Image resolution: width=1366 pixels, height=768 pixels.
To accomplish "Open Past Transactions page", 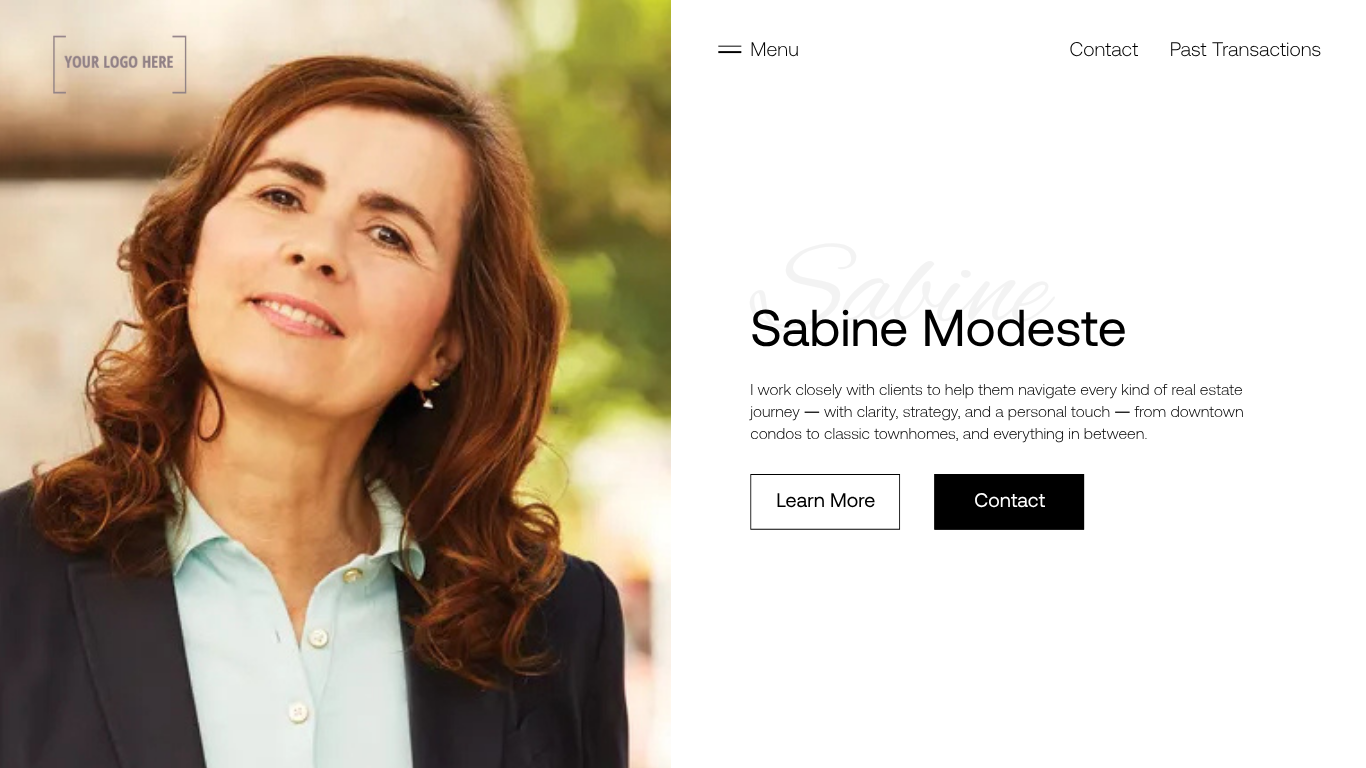I will tap(1245, 49).
